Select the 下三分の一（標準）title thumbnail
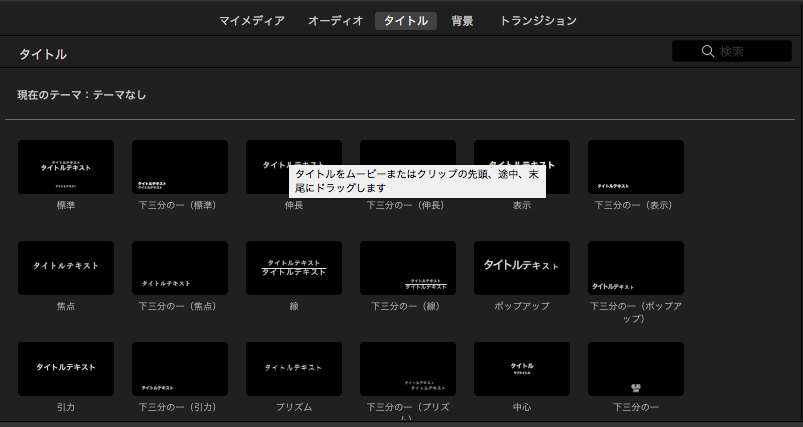 [180, 167]
